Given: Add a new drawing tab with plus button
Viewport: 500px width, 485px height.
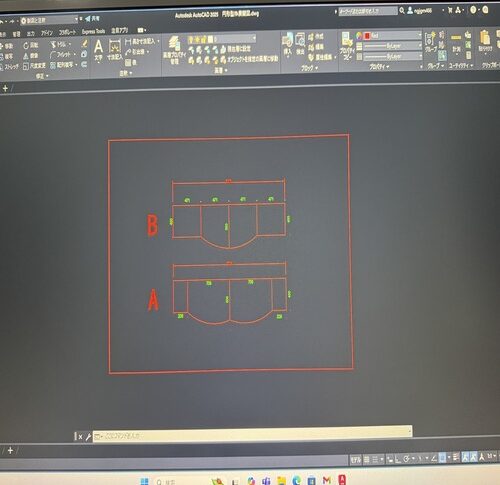Looking at the screenshot, I should pyautogui.click(x=5, y=88).
